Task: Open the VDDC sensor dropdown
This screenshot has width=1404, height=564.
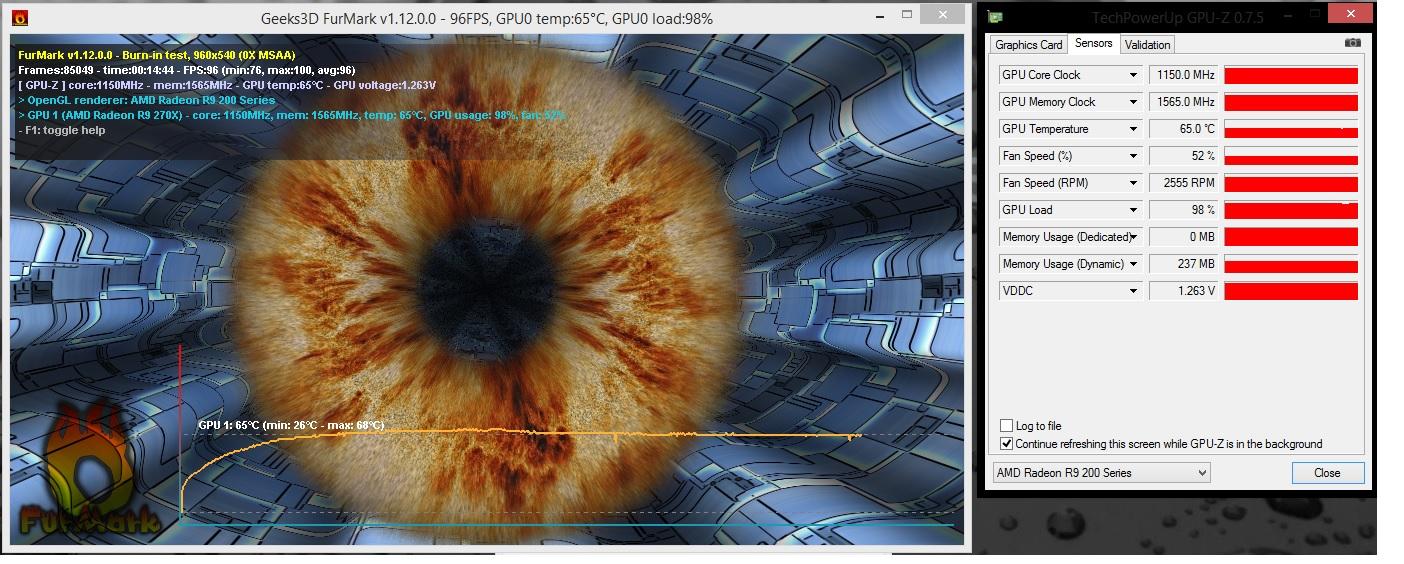Action: (x=1133, y=291)
